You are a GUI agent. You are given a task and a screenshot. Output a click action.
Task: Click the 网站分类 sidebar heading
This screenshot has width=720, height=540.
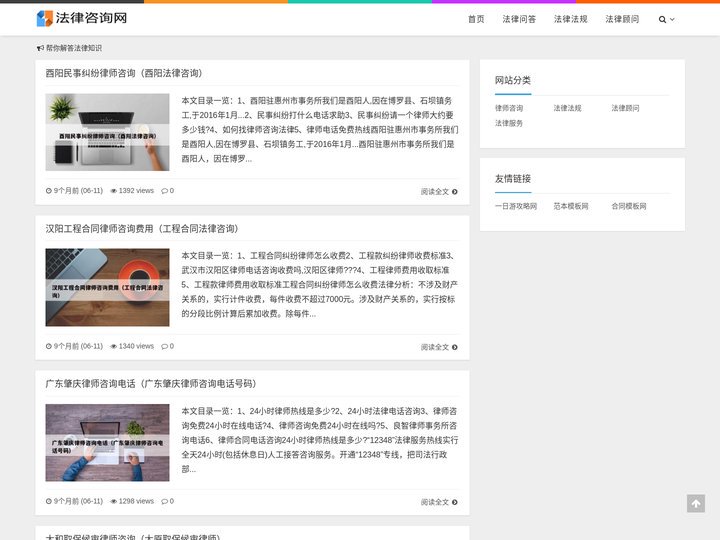[x=512, y=80]
